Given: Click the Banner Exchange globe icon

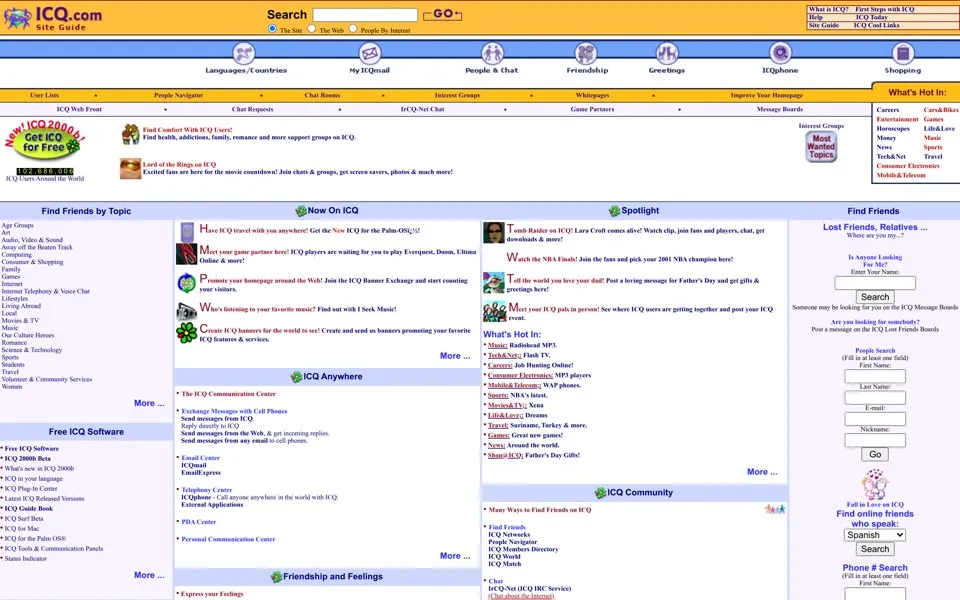Looking at the screenshot, I should click(x=186, y=283).
